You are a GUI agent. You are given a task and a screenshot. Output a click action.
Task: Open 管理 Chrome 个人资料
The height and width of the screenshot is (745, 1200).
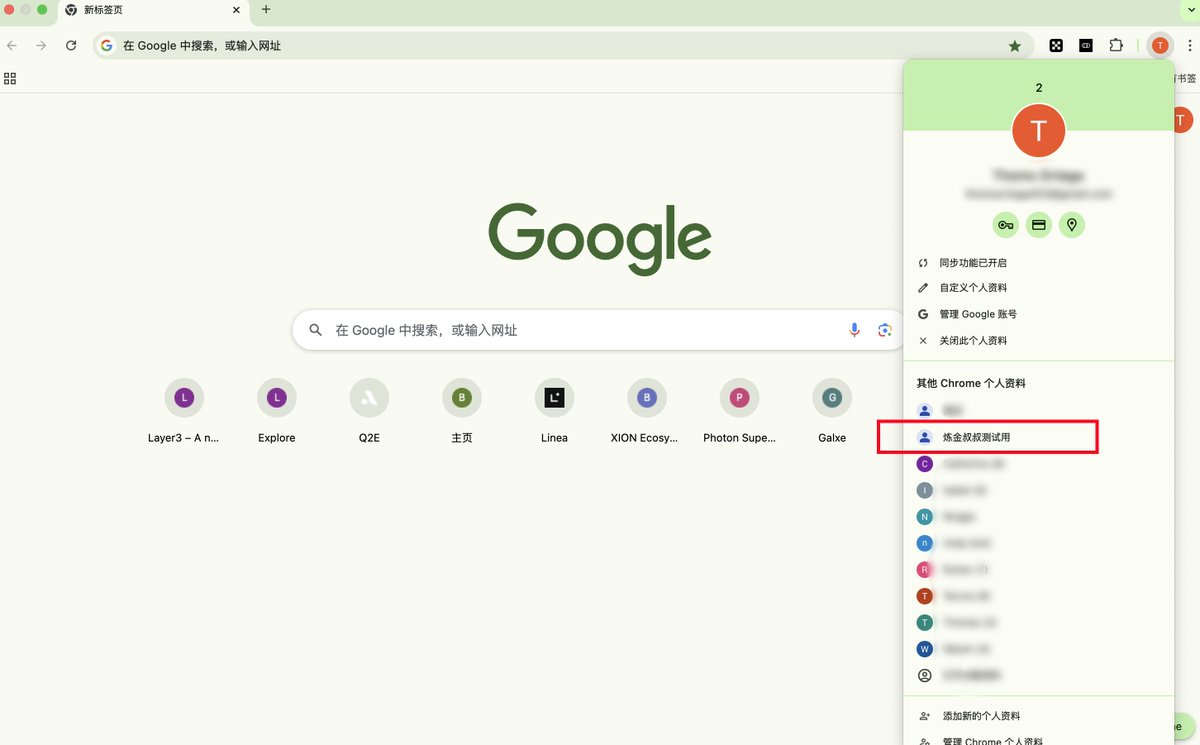pyautogui.click(x=1039, y=740)
